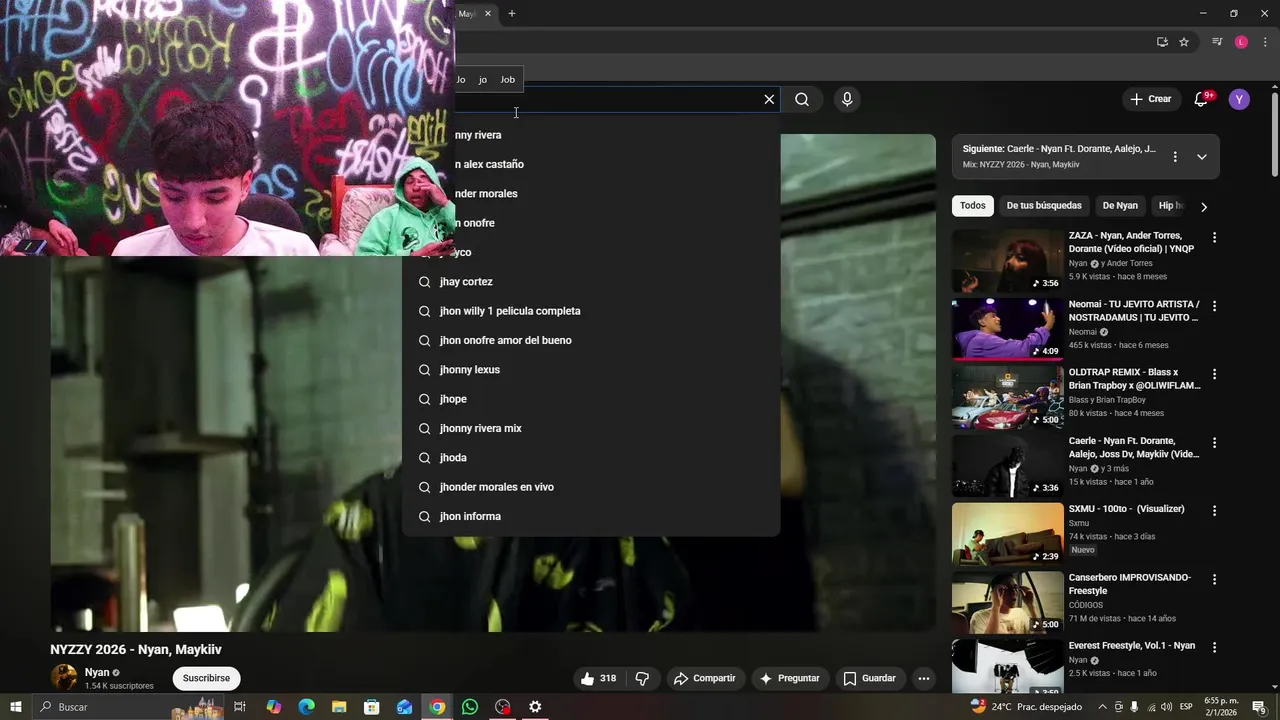Open options for OLDTRAP REMIX video
1280x720 pixels.
(1215, 374)
